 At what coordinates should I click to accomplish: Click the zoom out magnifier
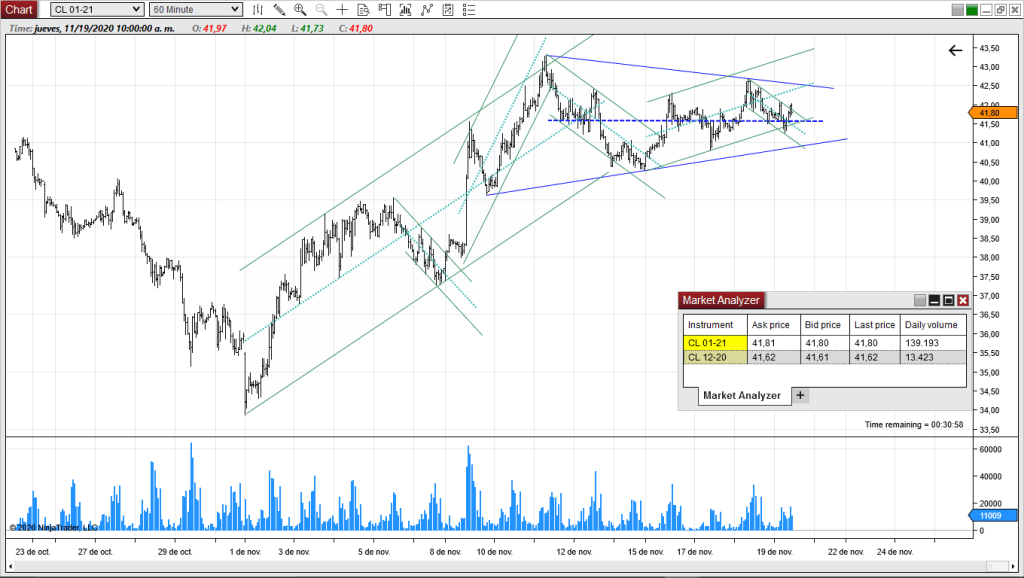point(321,9)
